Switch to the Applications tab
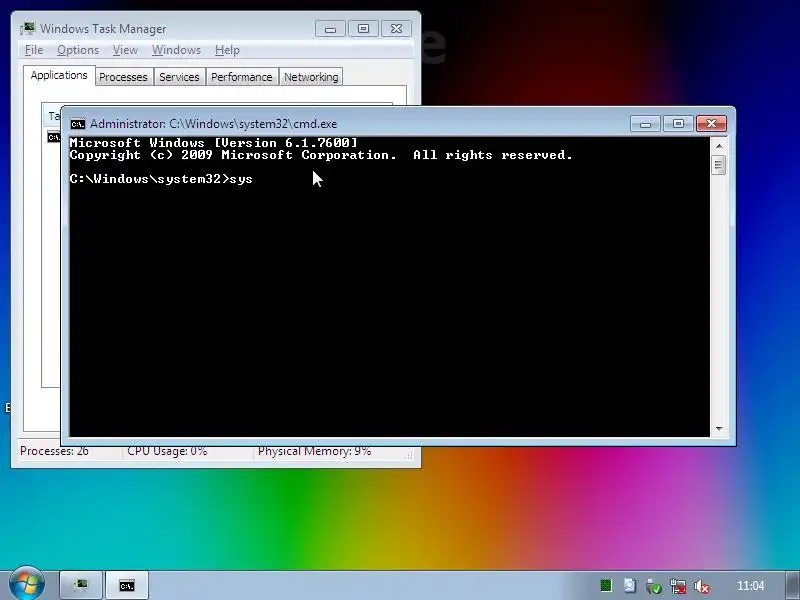 (x=59, y=76)
